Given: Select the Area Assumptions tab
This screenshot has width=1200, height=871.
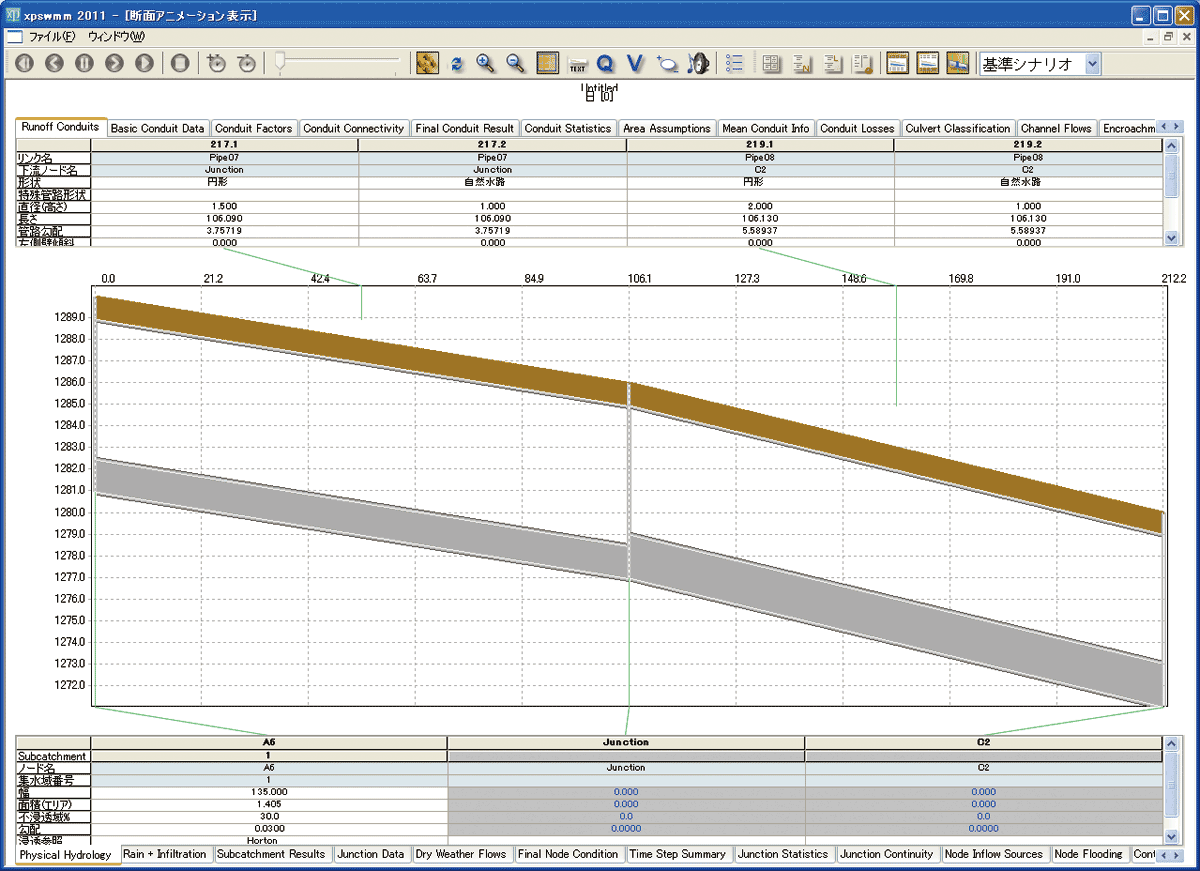Looking at the screenshot, I should (666, 128).
